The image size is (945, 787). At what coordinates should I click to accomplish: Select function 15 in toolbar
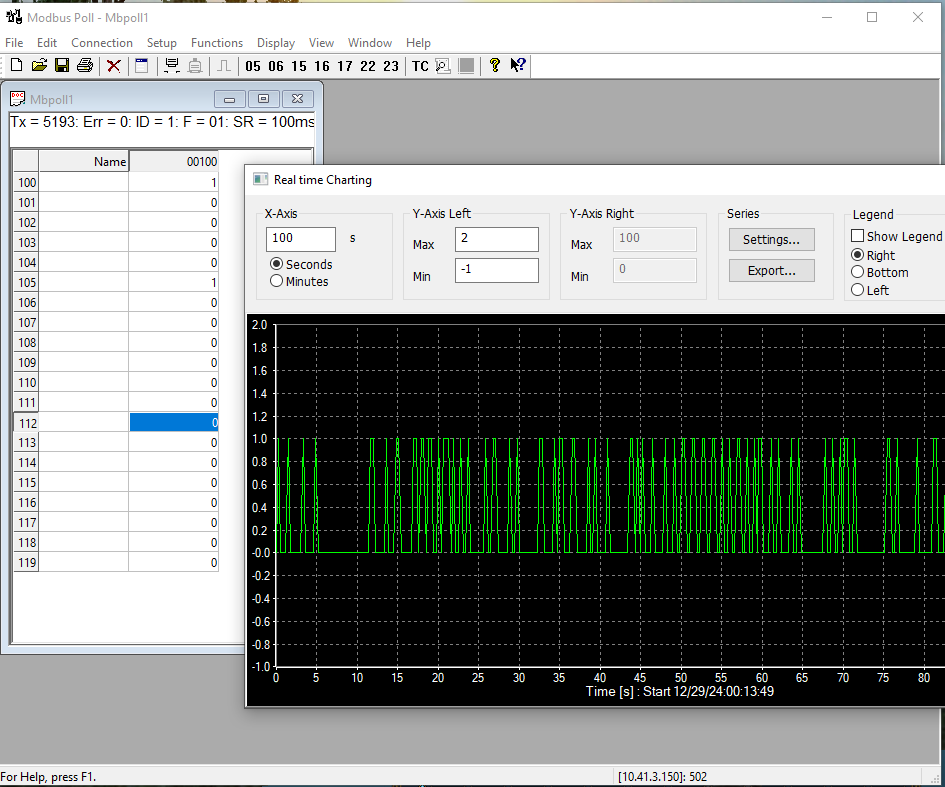(x=299, y=66)
